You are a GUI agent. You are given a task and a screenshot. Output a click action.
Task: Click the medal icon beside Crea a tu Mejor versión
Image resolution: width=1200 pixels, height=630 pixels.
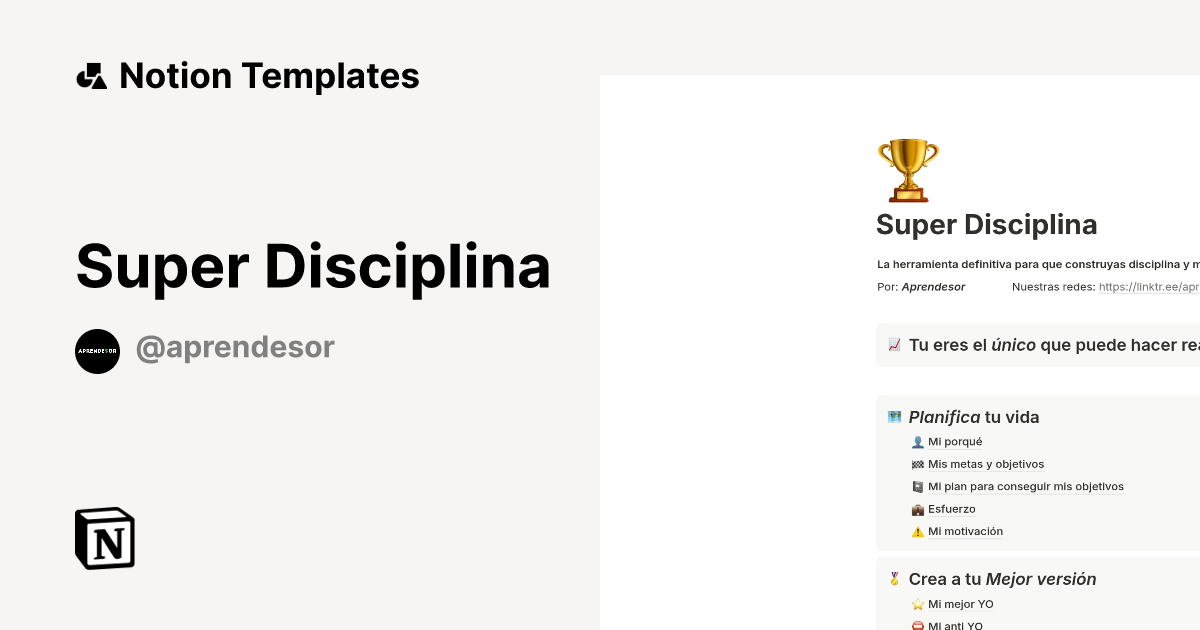[x=893, y=578]
